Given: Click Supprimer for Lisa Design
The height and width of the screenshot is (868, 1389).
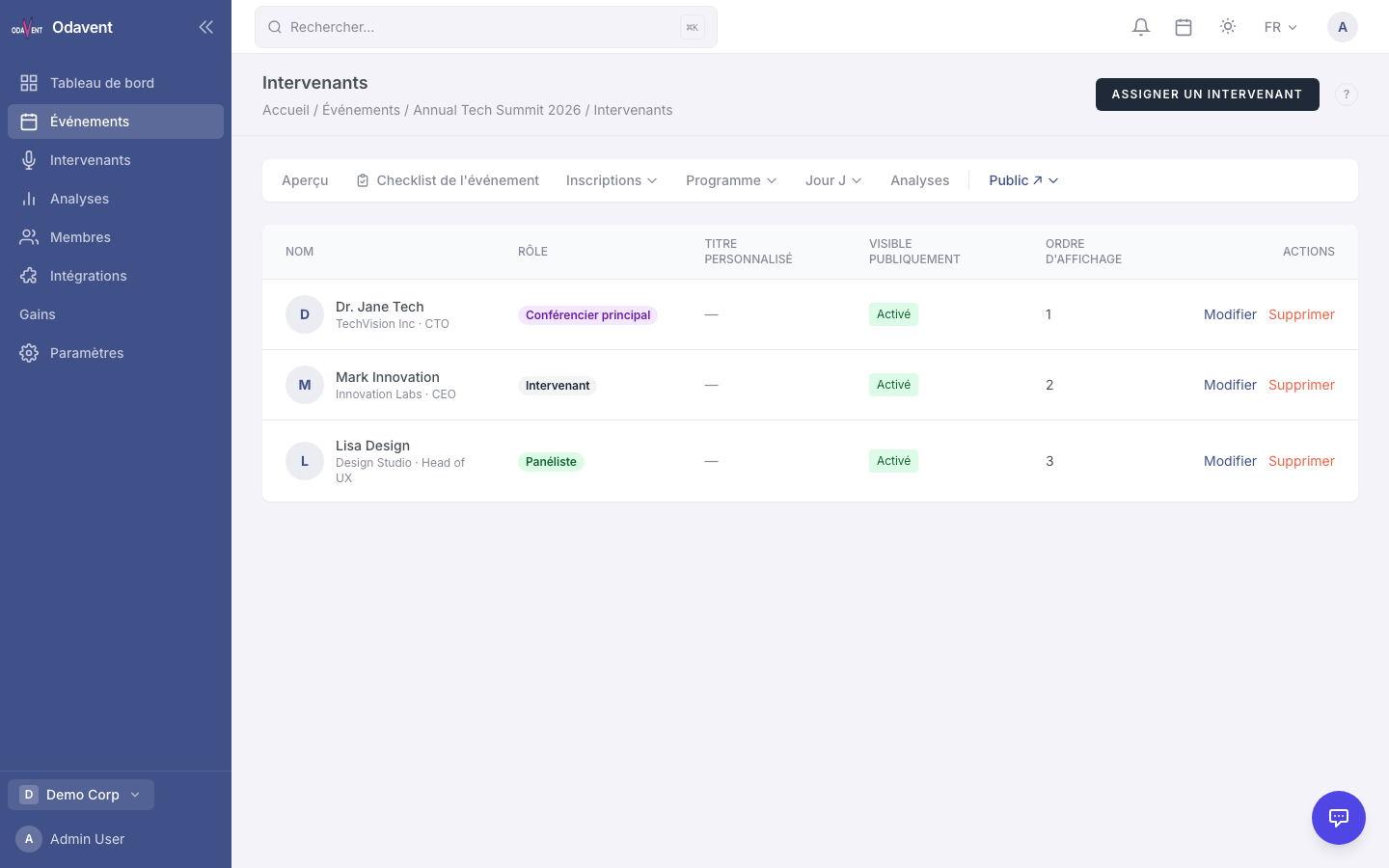Looking at the screenshot, I should pos(1301,461).
